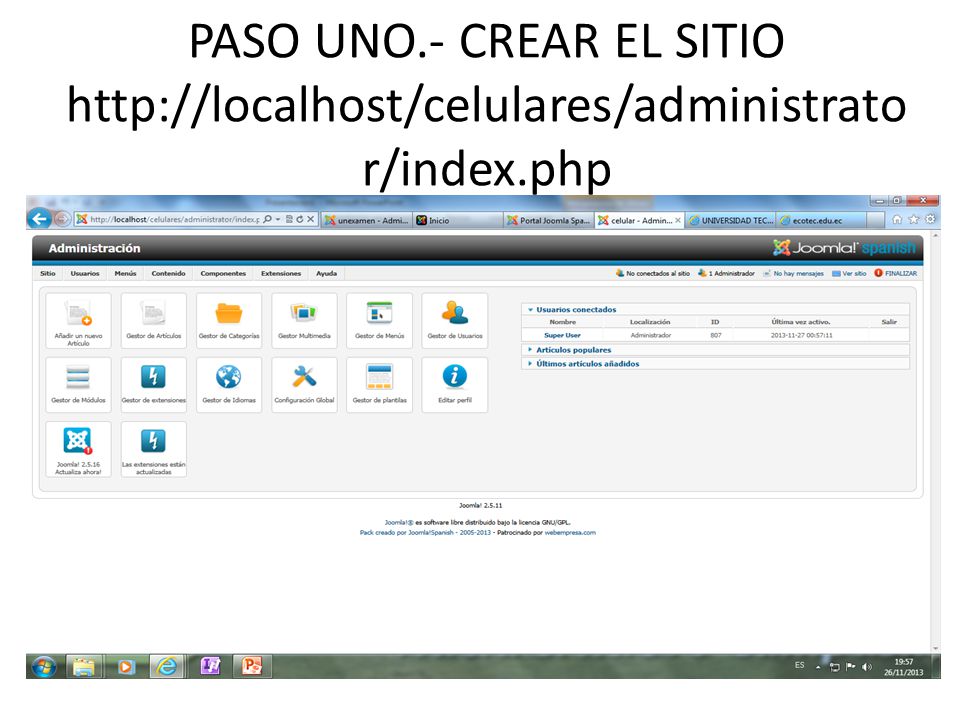Show hidden tray icons arrow
Screen dimensions: 960x720
pos(818,667)
